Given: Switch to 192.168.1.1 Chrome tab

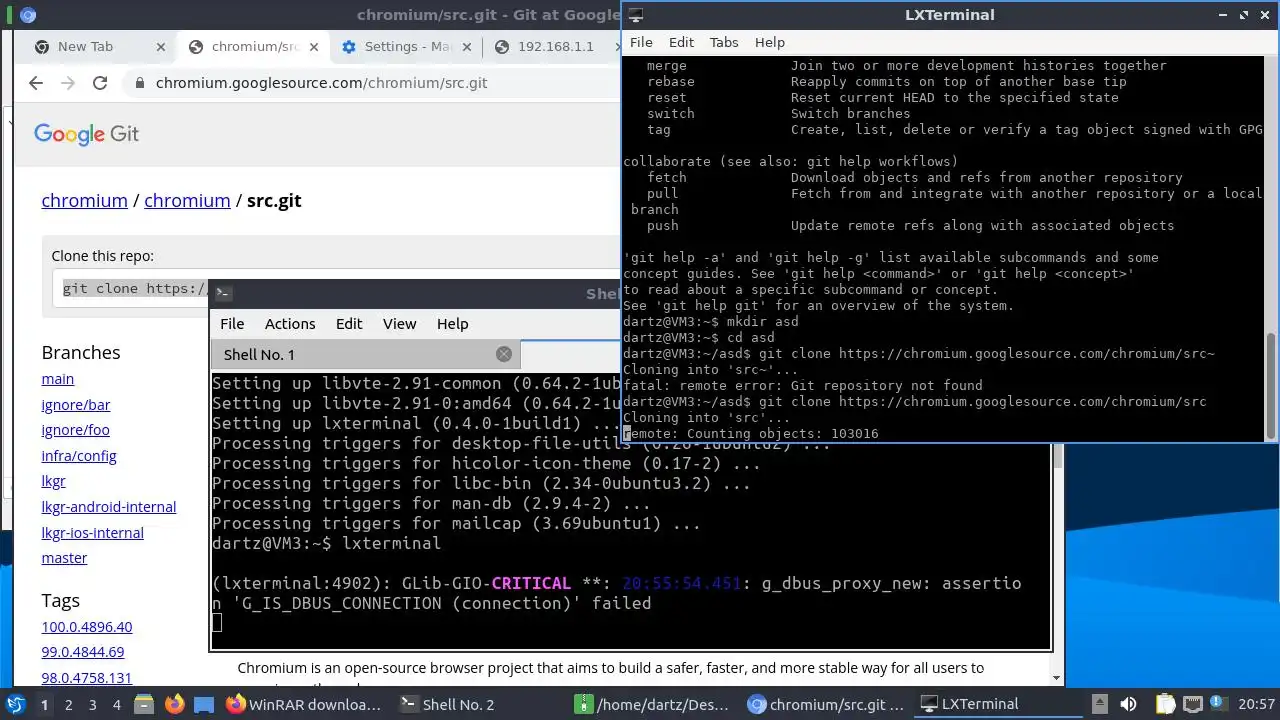Looking at the screenshot, I should click(555, 47).
